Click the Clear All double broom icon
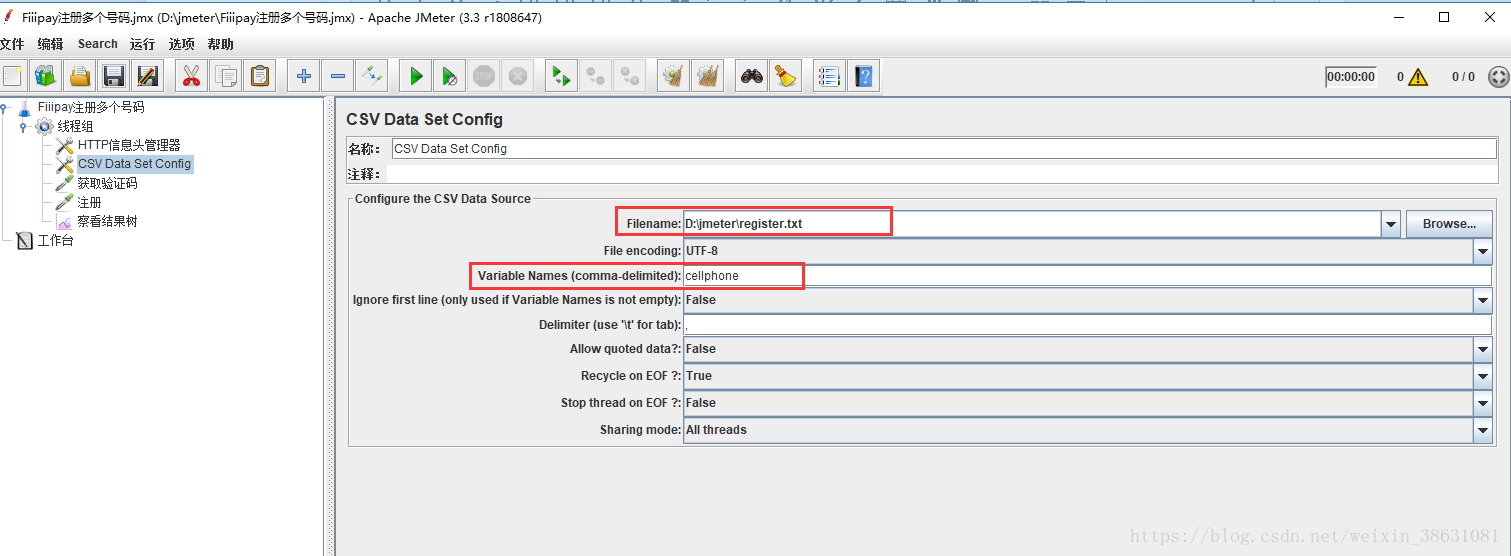This screenshot has width=1511, height=556. [708, 76]
